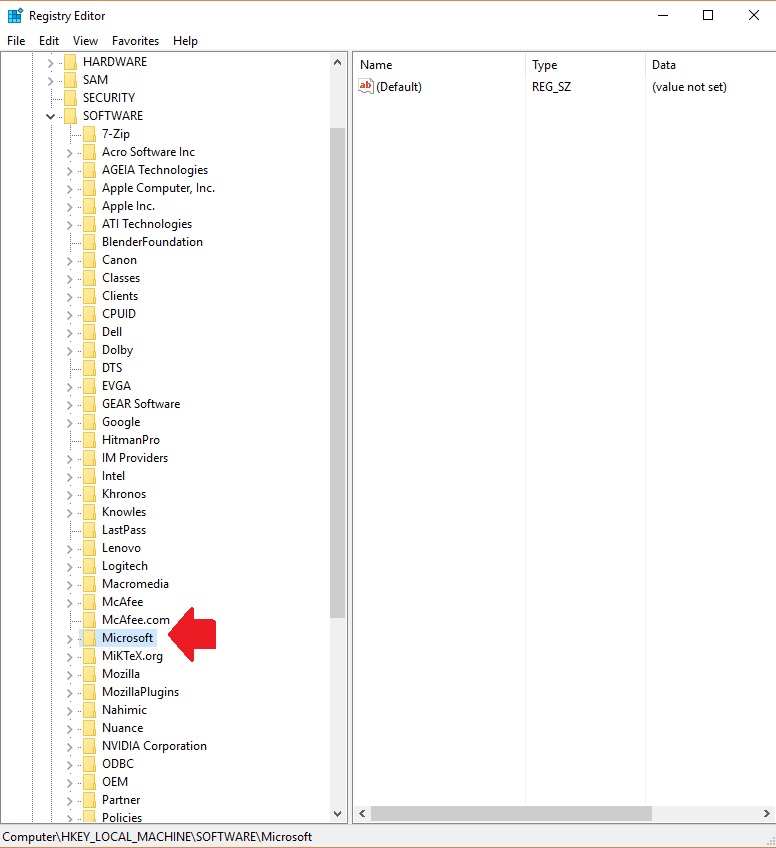The width and height of the screenshot is (776, 848).
Task: Expand the OEM key
Action: [x=69, y=783]
